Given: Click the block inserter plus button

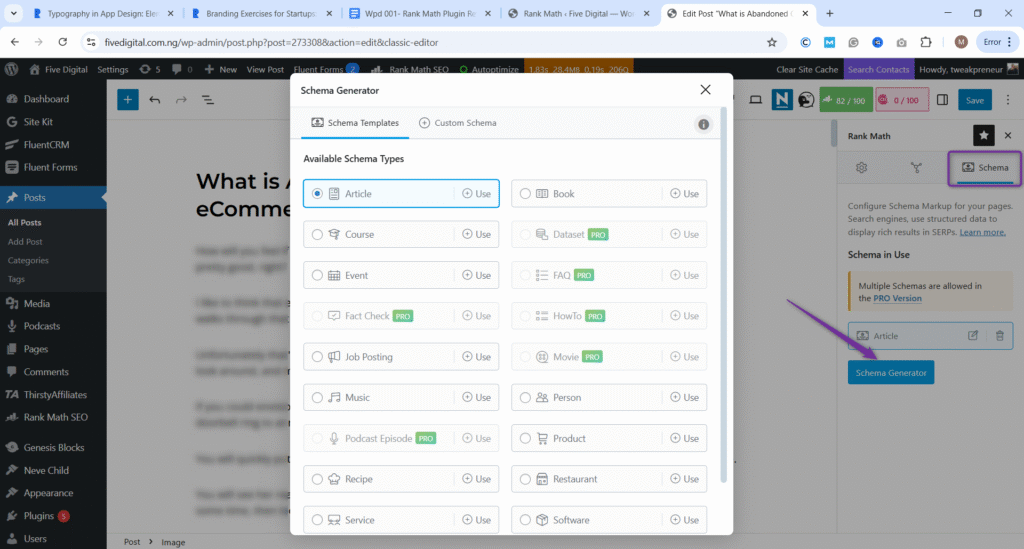Looking at the screenshot, I should click(128, 100).
